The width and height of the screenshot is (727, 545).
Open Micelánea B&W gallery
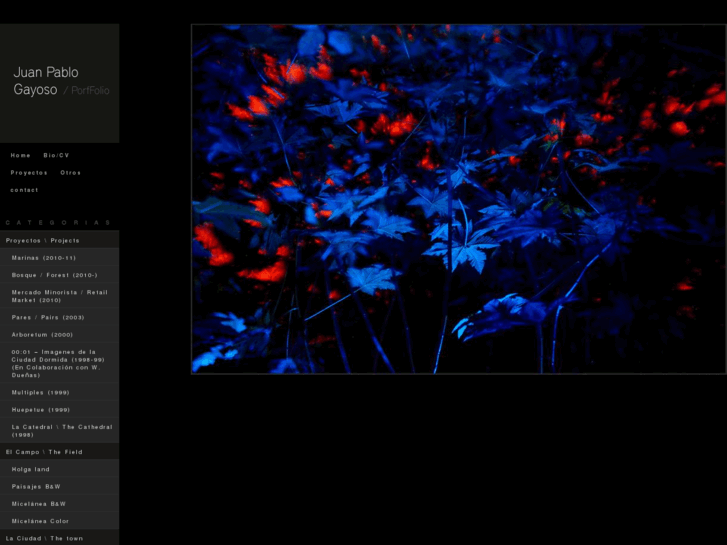[59, 503]
